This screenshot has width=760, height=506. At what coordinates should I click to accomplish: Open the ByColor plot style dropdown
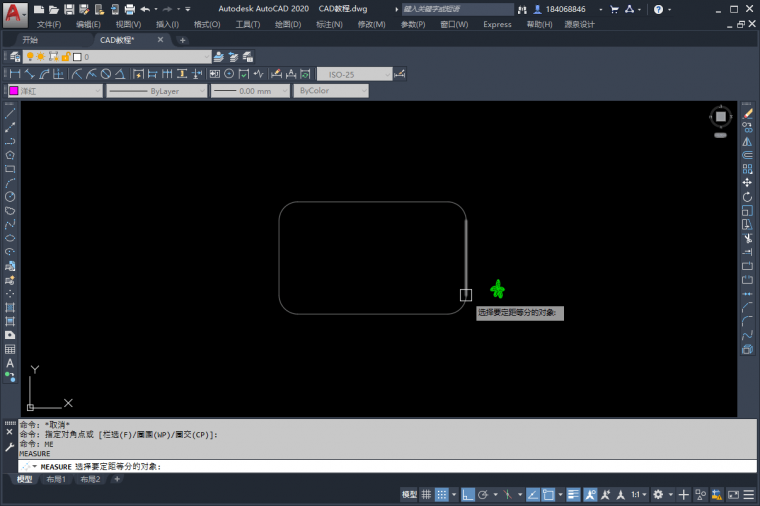331,91
